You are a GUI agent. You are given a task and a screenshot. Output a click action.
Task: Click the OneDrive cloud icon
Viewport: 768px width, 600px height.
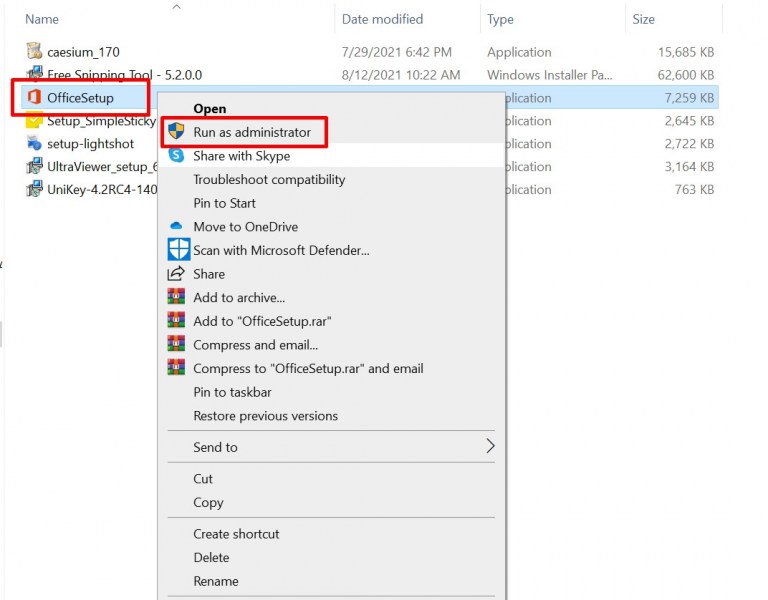pyautogui.click(x=177, y=227)
